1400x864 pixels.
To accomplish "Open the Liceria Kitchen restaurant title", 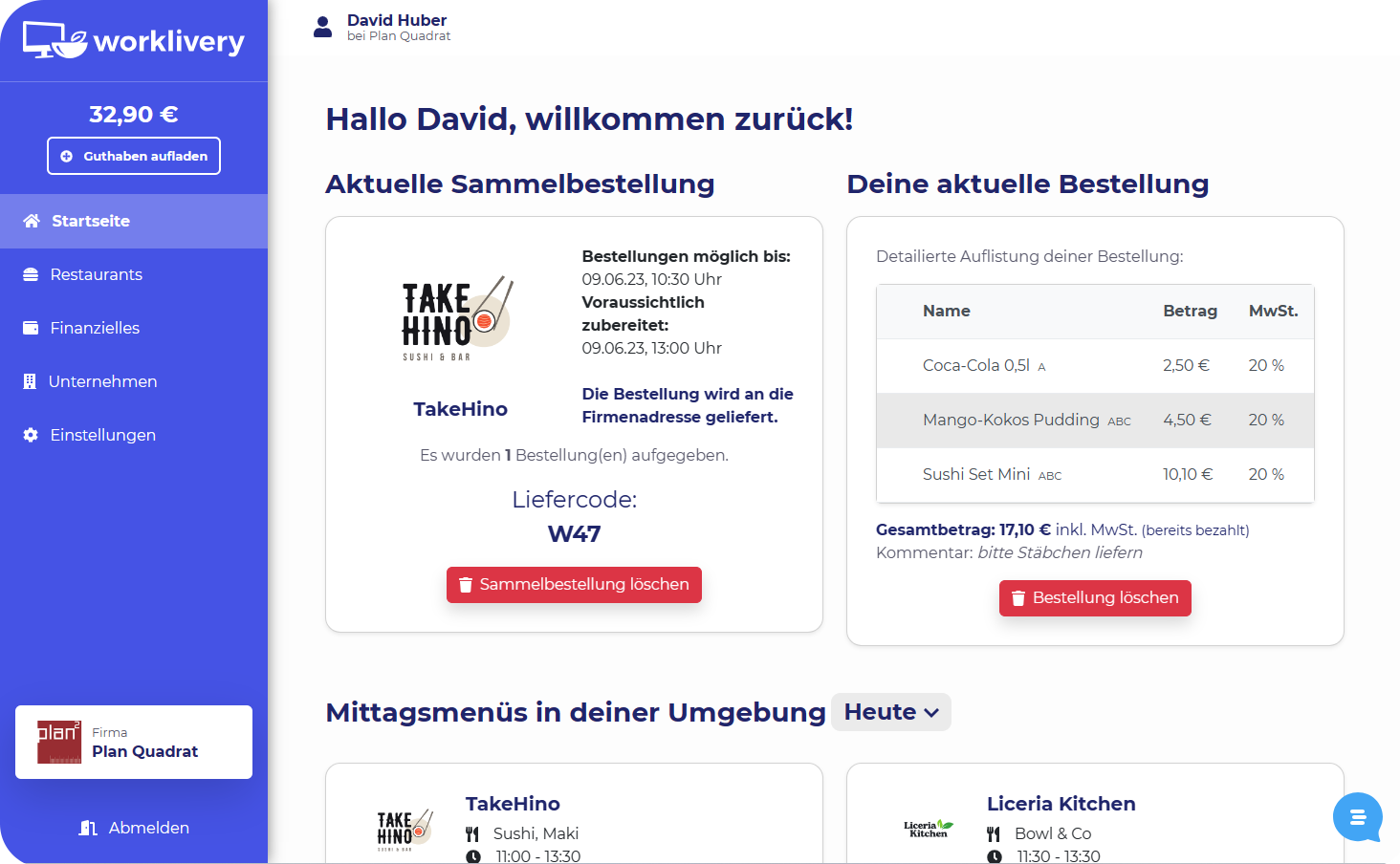I will 1061,804.
